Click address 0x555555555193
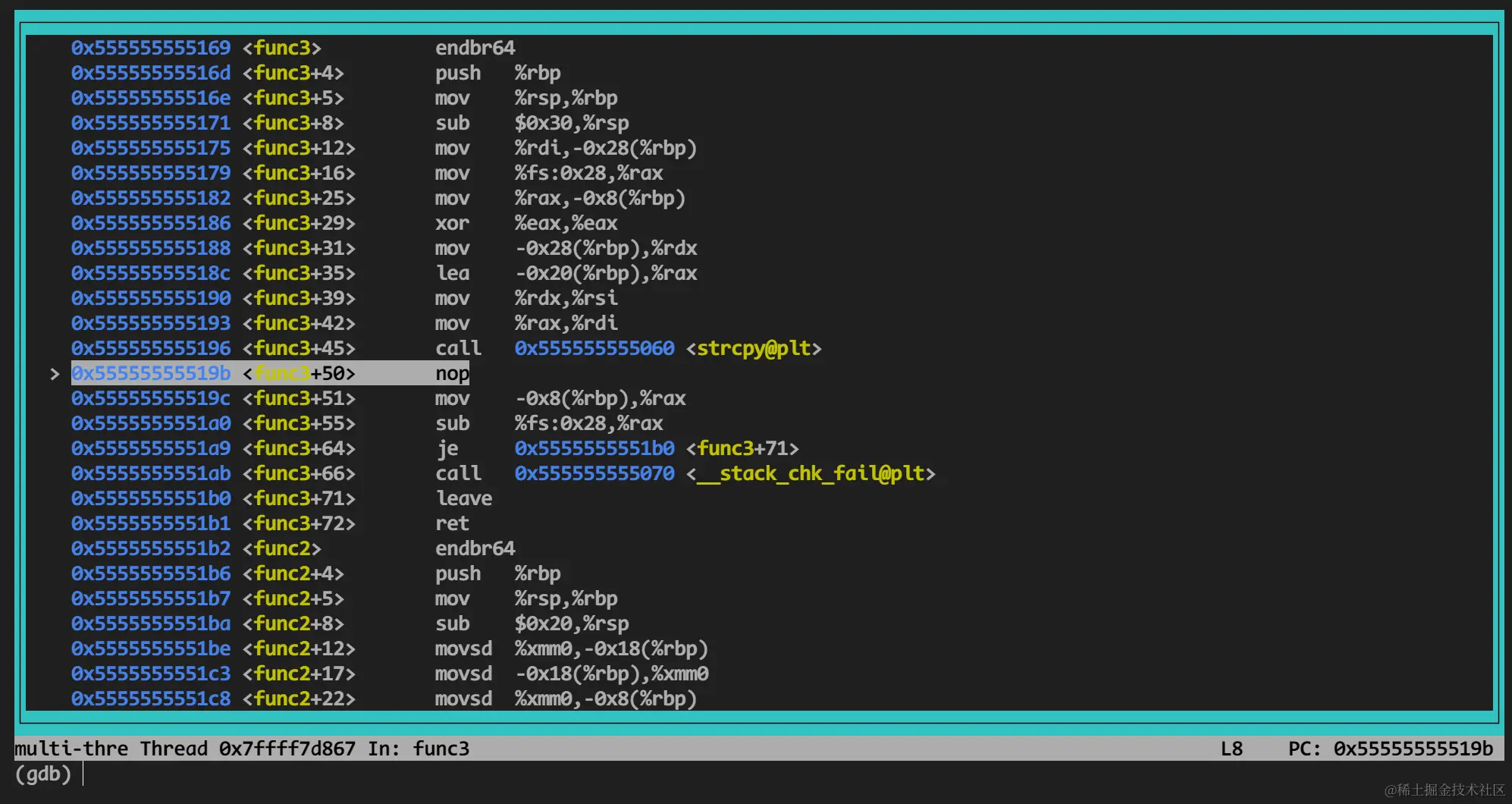Viewport: 1512px width, 804px height. (151, 323)
